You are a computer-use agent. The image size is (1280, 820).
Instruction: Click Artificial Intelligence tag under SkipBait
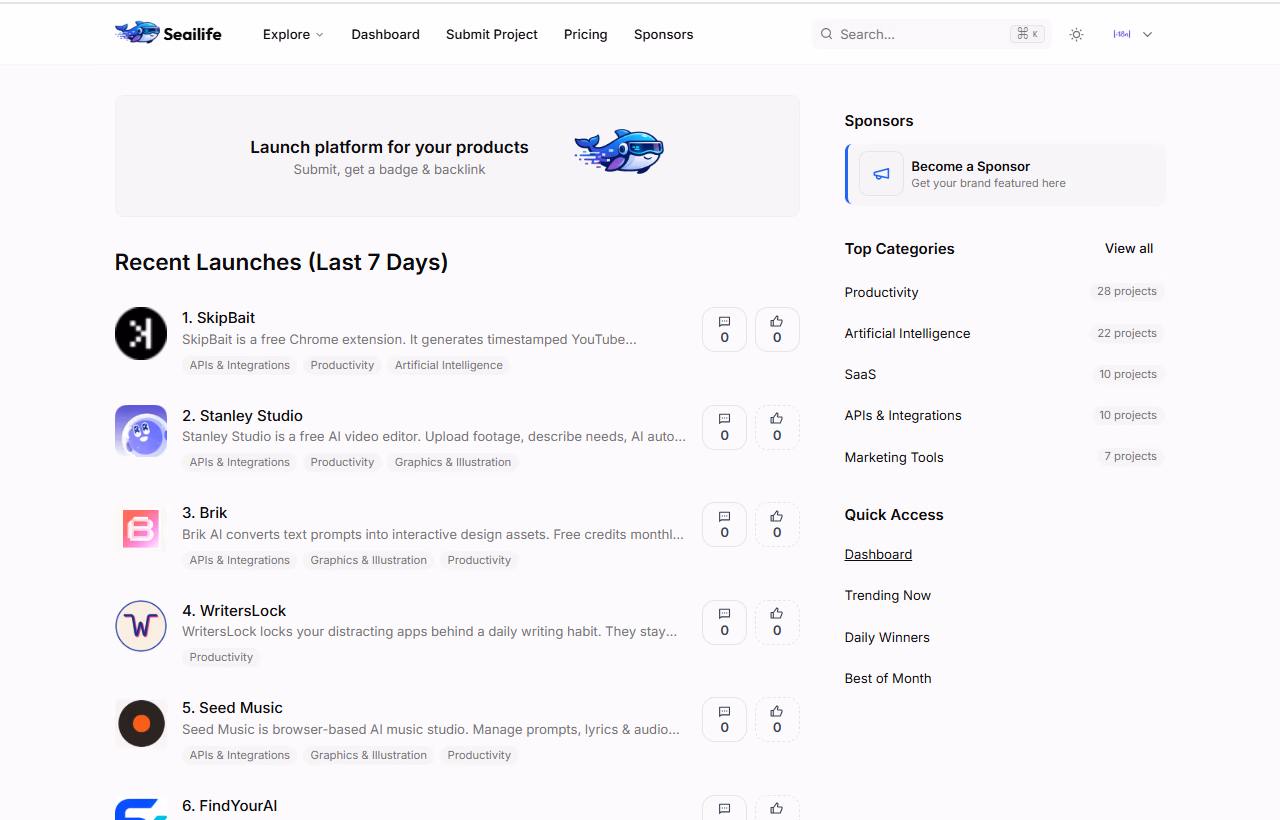coord(449,365)
